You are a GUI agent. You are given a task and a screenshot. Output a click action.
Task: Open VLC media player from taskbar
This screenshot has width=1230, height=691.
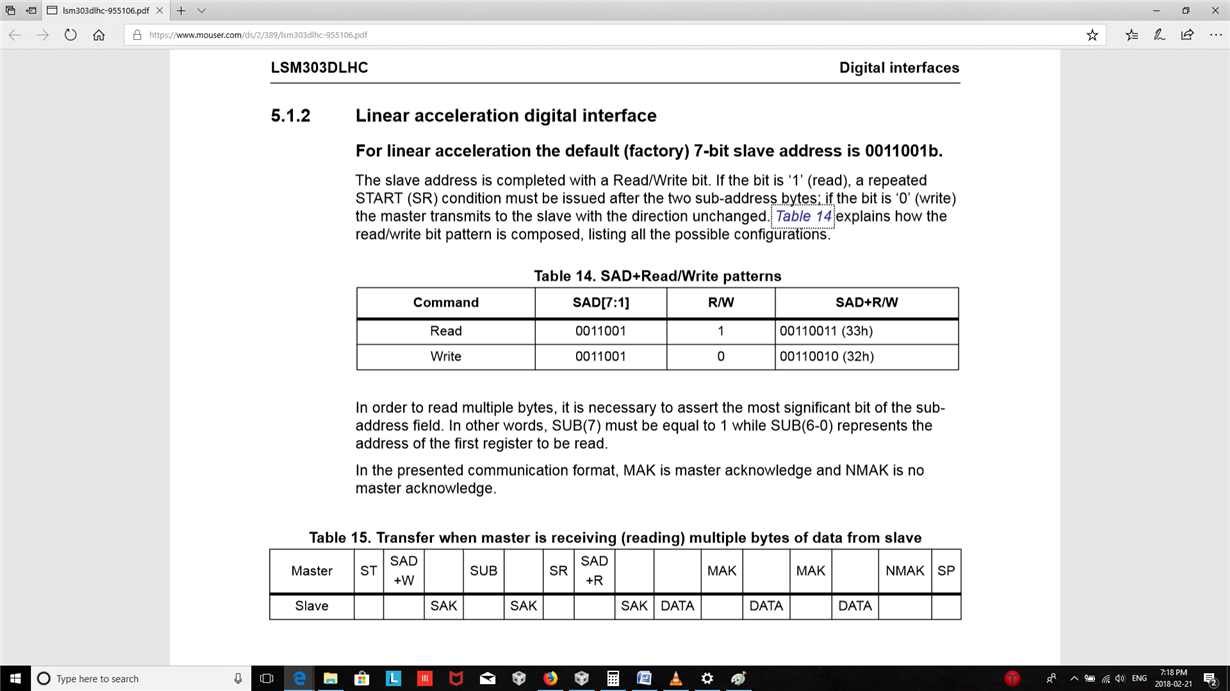click(x=676, y=678)
